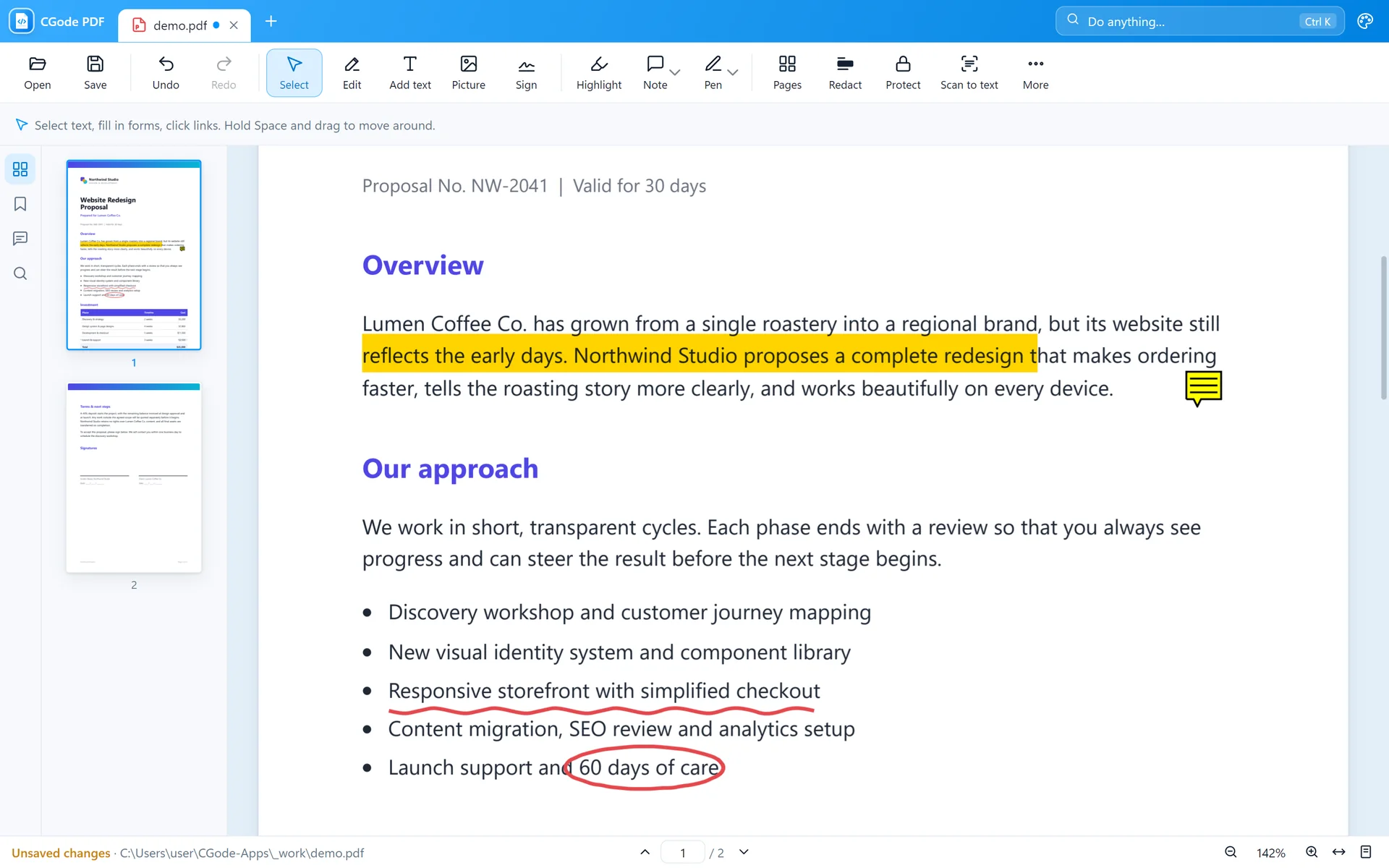The width and height of the screenshot is (1389, 868).
Task: Zoom in with the plus magnifier
Action: [1311, 852]
